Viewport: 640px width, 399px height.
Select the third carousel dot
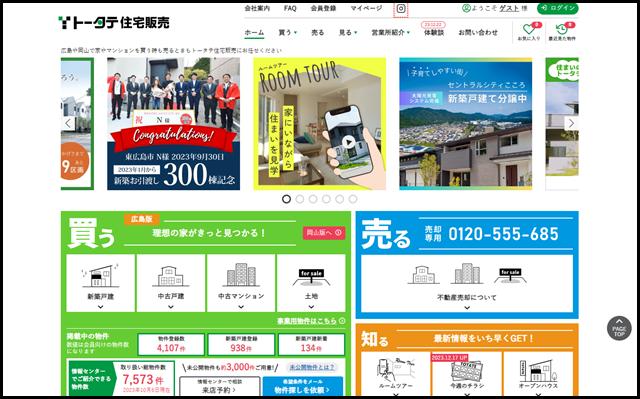click(313, 199)
